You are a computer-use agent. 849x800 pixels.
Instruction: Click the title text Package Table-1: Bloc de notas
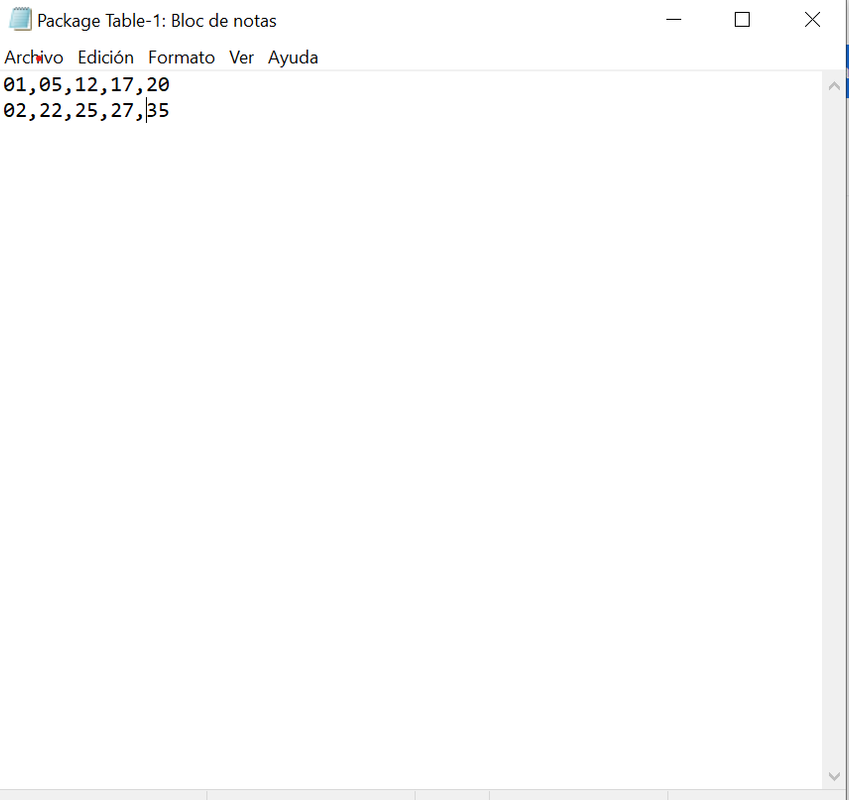(x=157, y=21)
